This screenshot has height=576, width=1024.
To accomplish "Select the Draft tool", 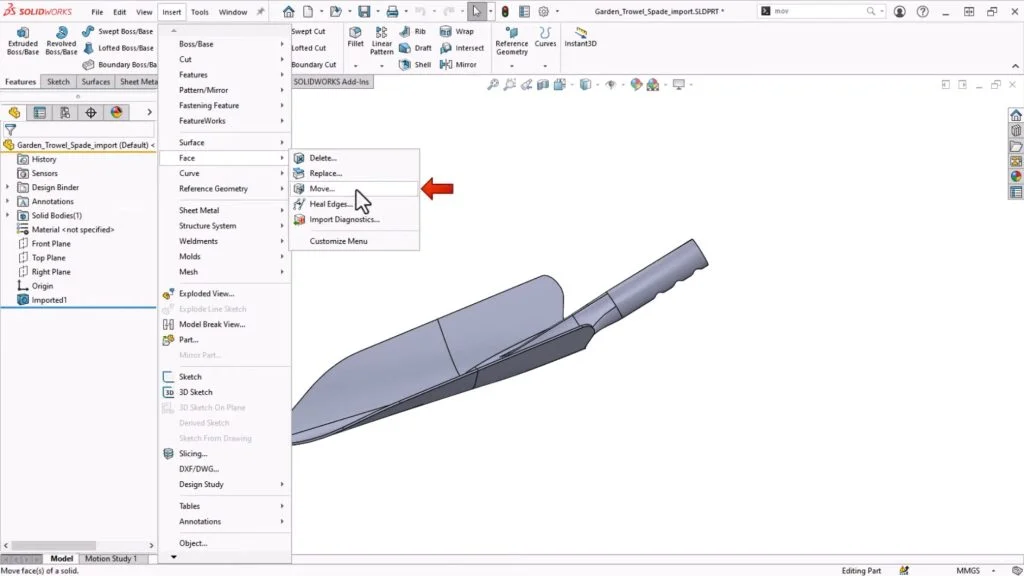I will (x=421, y=47).
